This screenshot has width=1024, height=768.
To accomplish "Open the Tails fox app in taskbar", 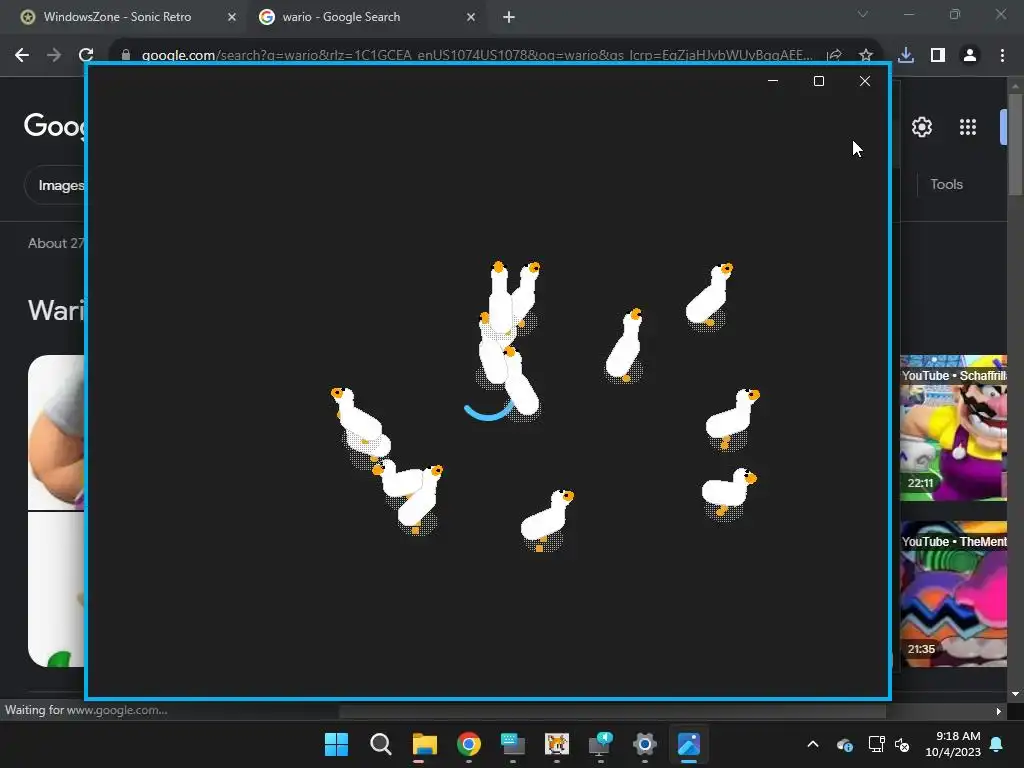I will tap(557, 744).
